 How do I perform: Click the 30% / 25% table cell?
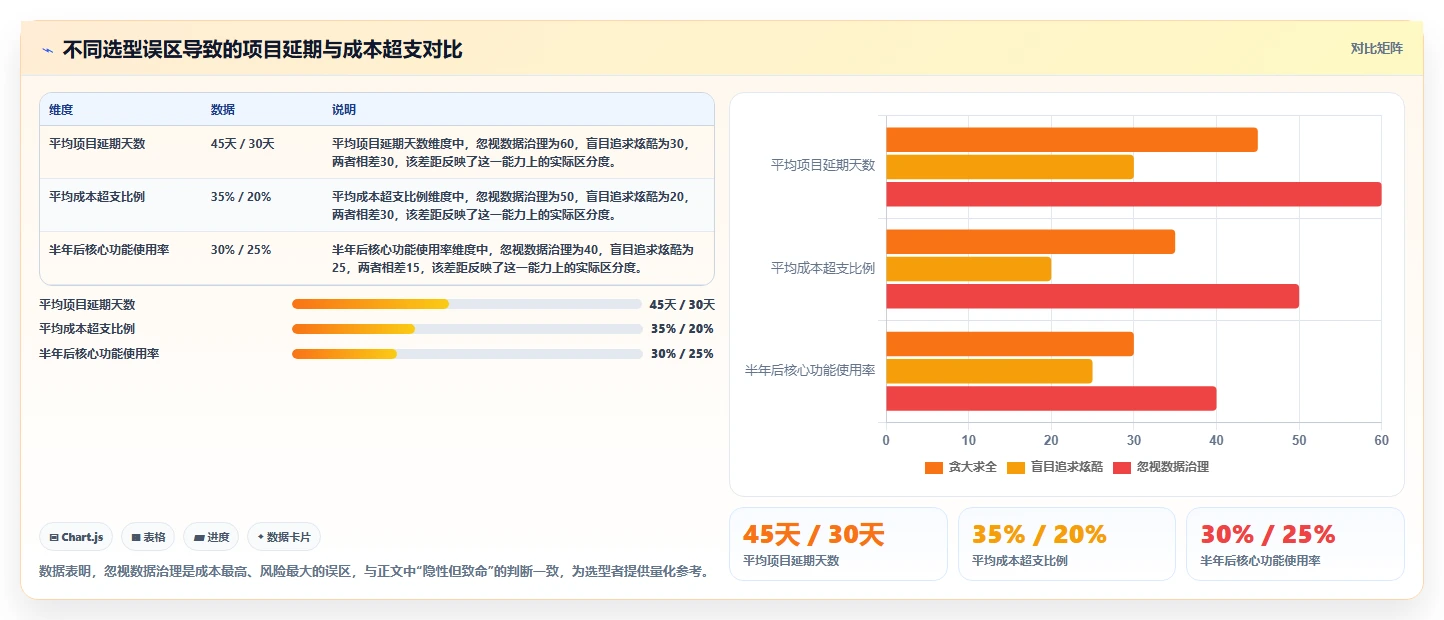(x=241, y=250)
